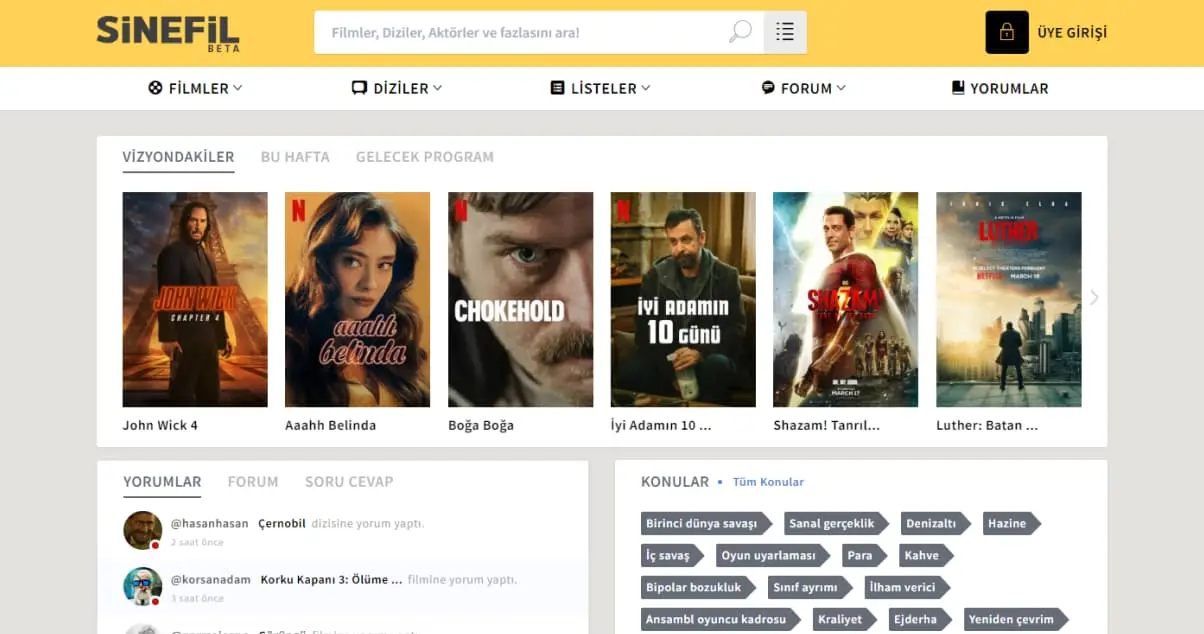Expand the Filmler dropdown menu
The height and width of the screenshot is (634, 1204).
[x=196, y=88]
